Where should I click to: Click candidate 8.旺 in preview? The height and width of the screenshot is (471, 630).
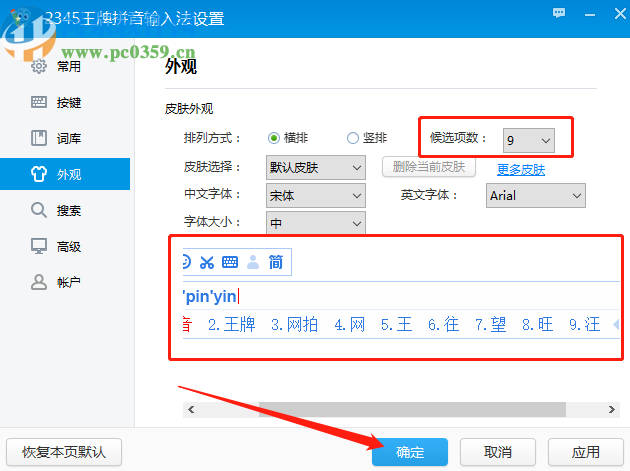[537, 324]
